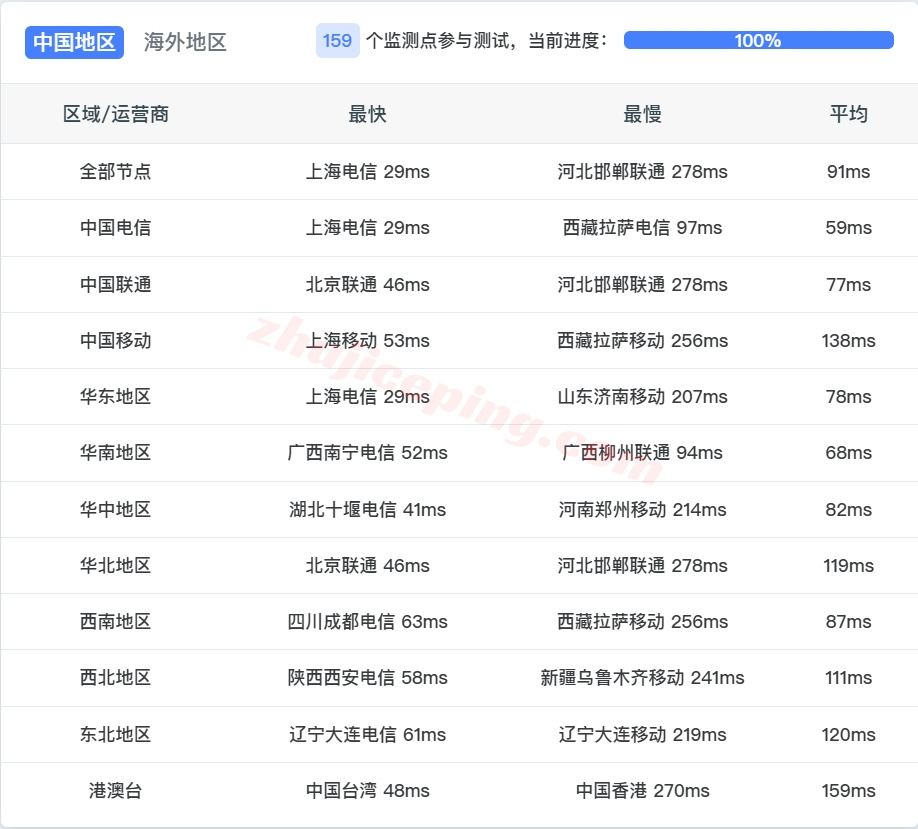Click the 广西南宁电信 52ms cell

(x=367, y=453)
